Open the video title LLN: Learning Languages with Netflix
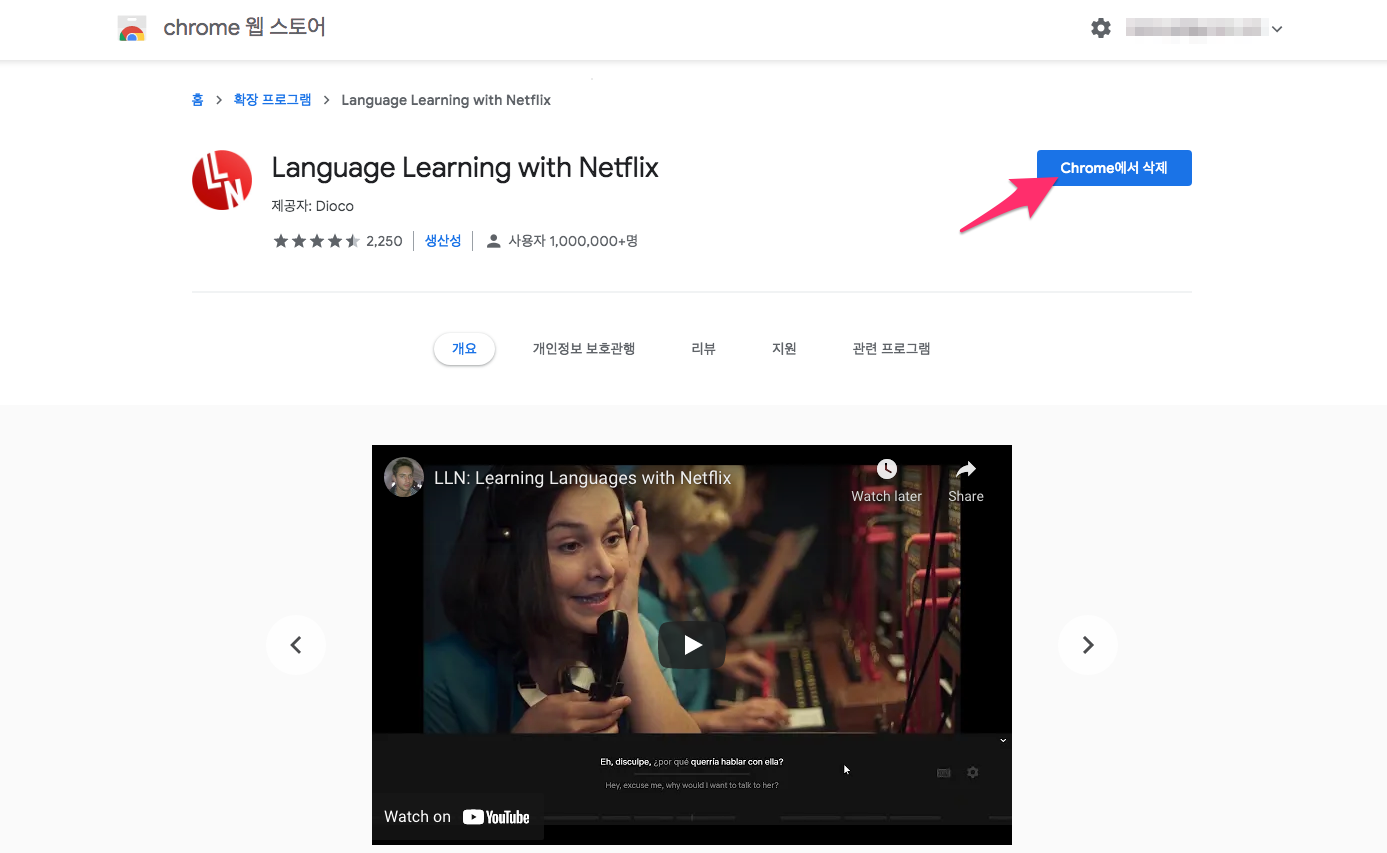This screenshot has width=1387, height=853. 582,478
